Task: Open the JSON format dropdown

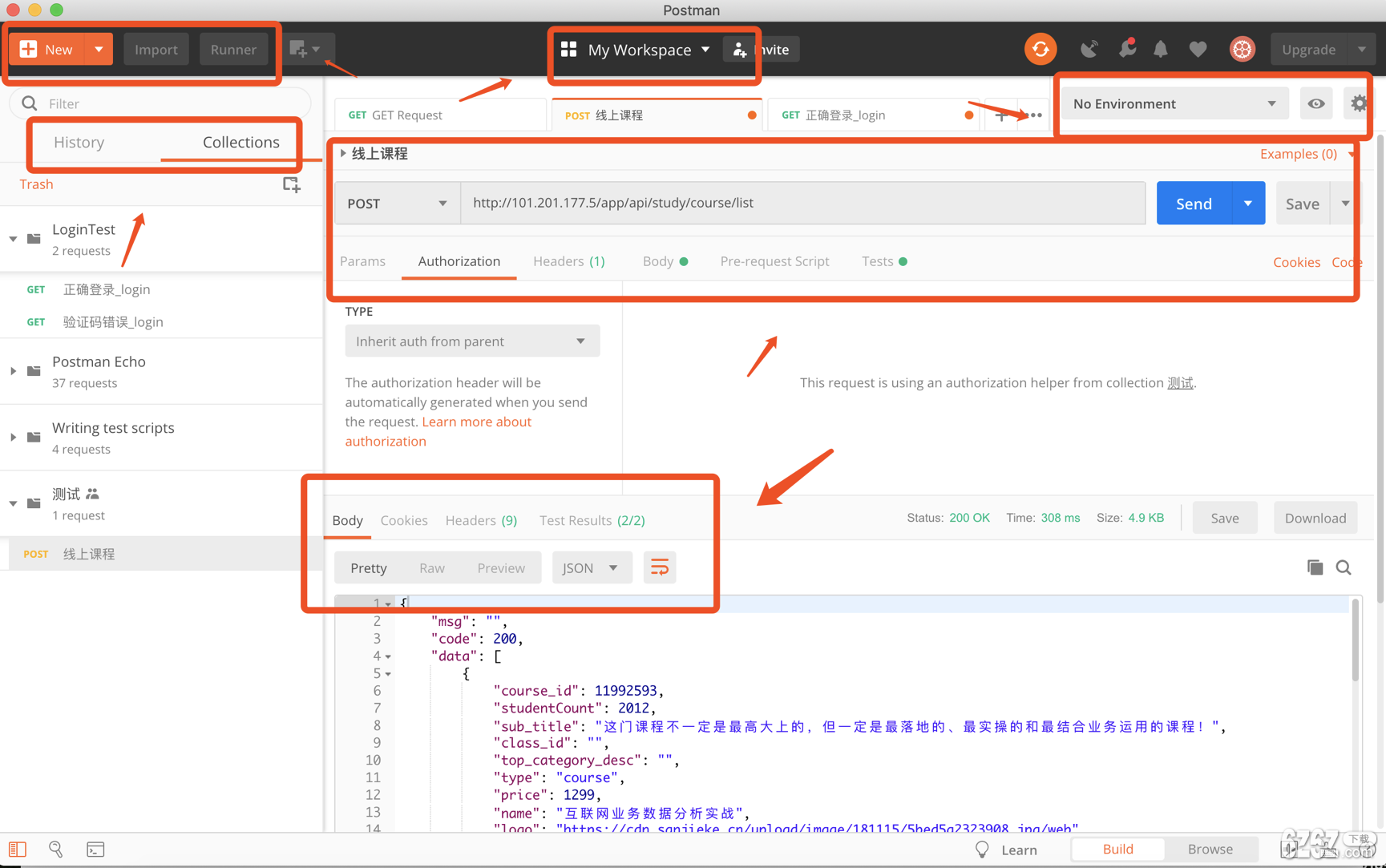Action: pos(591,568)
